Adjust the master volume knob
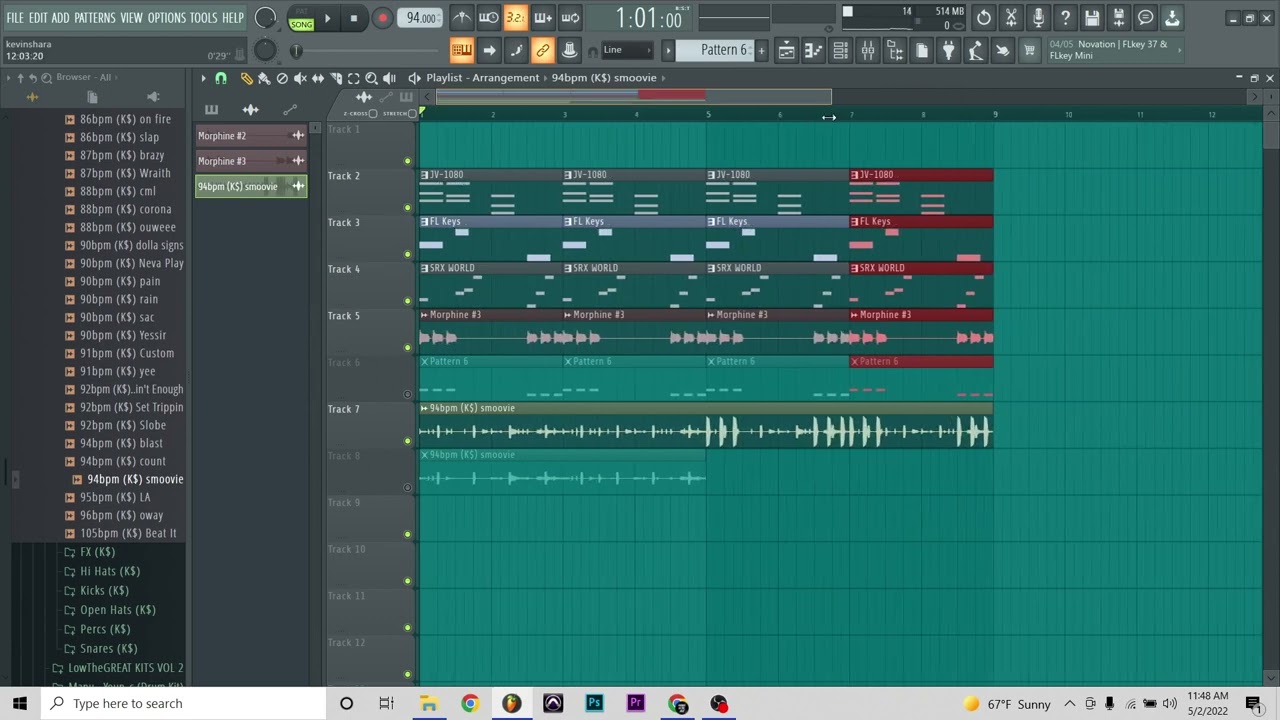Screen dimensions: 1280x720 tap(265, 17)
